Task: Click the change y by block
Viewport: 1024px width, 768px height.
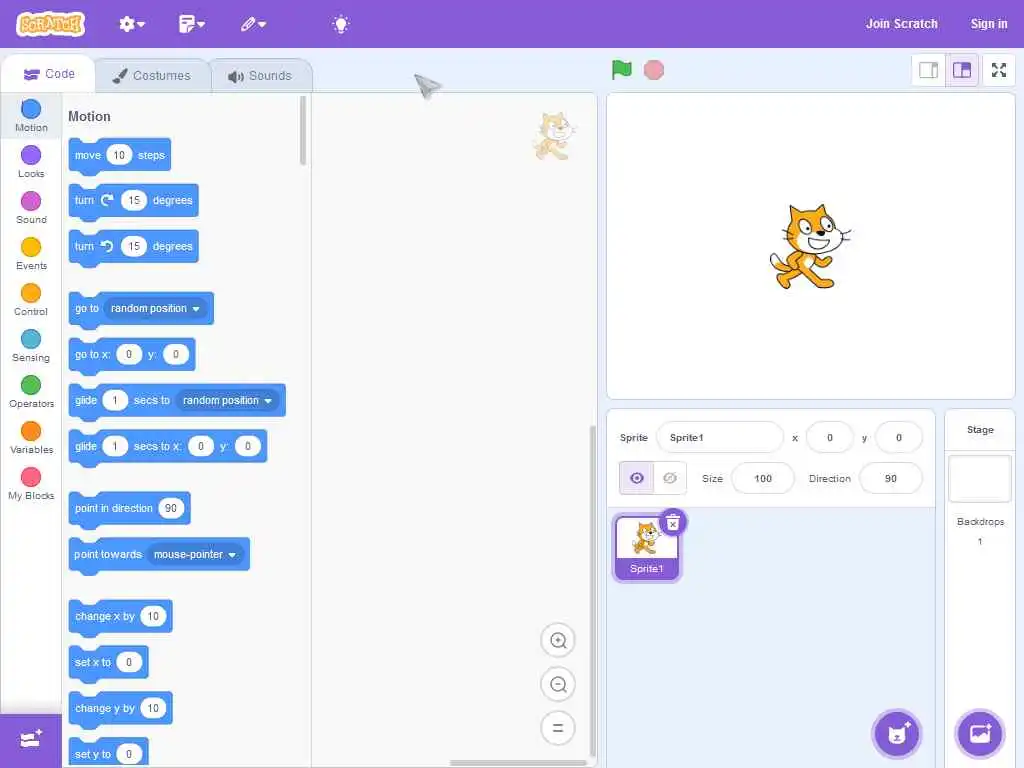Action: tap(120, 709)
